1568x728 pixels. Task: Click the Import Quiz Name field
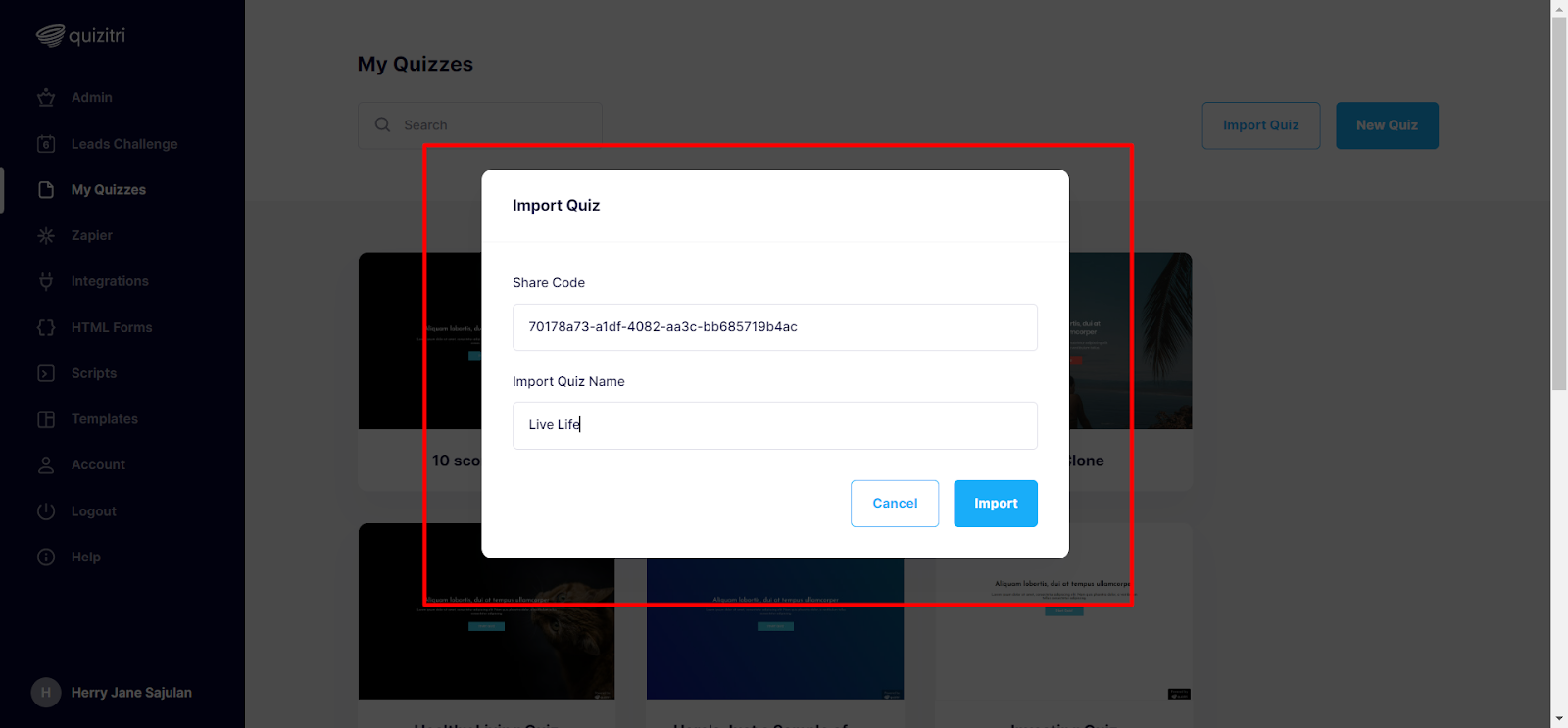pyautogui.click(x=775, y=425)
